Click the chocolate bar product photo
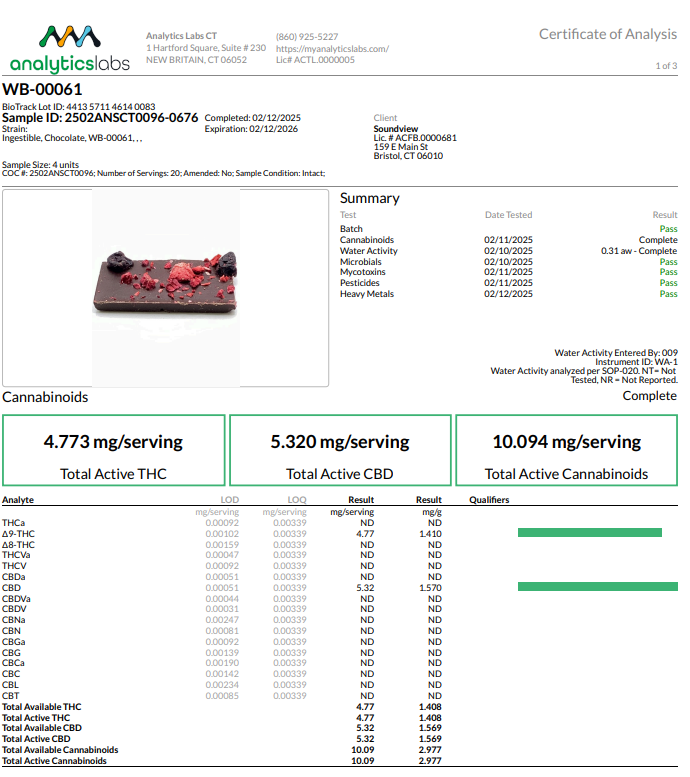This screenshot has height=777, width=690. [x=166, y=287]
